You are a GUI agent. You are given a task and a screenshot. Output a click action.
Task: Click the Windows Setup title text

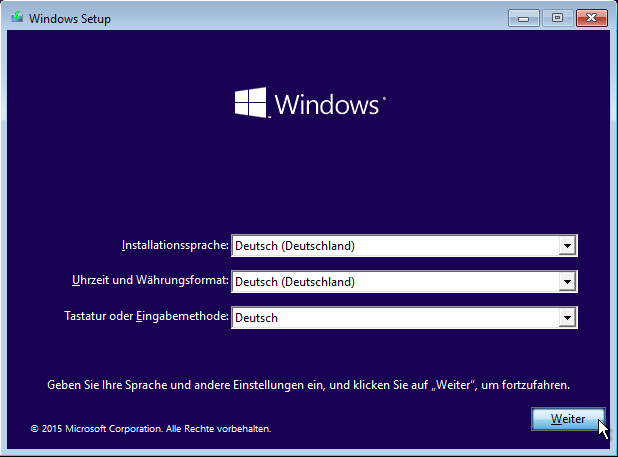pos(69,19)
